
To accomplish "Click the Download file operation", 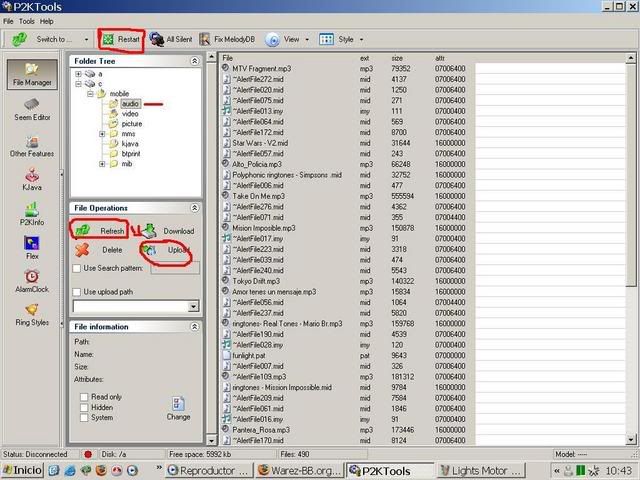I will (168, 231).
